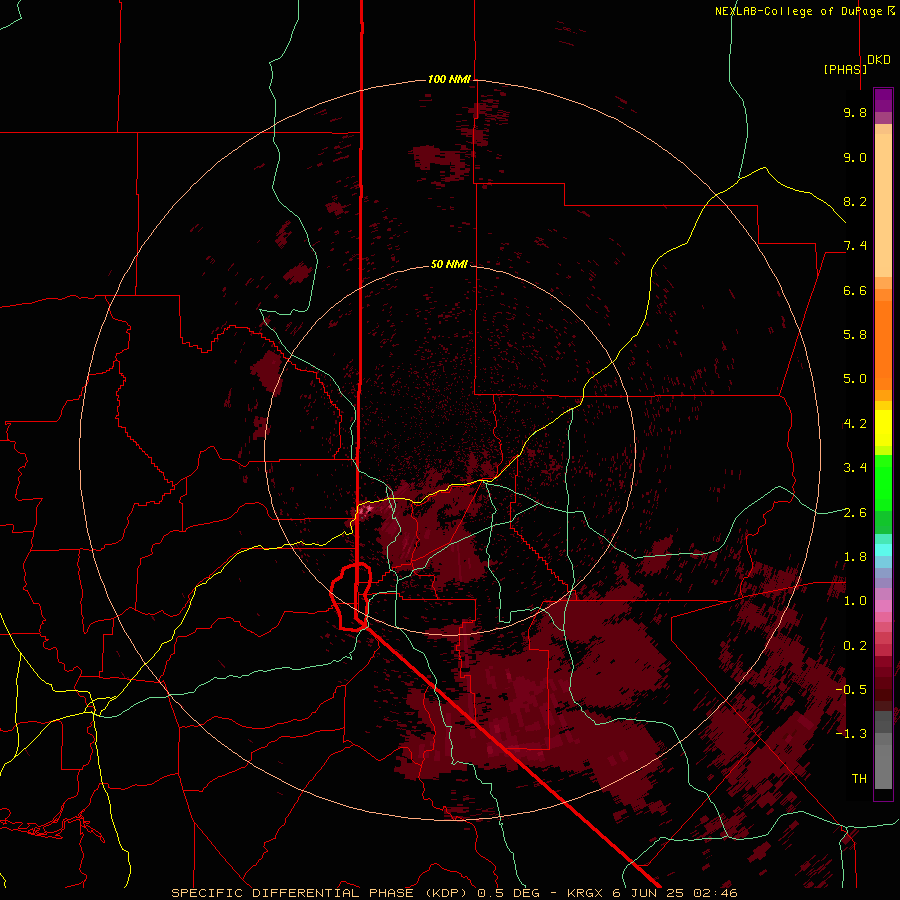Click the -0.5 scale value

click(851, 689)
